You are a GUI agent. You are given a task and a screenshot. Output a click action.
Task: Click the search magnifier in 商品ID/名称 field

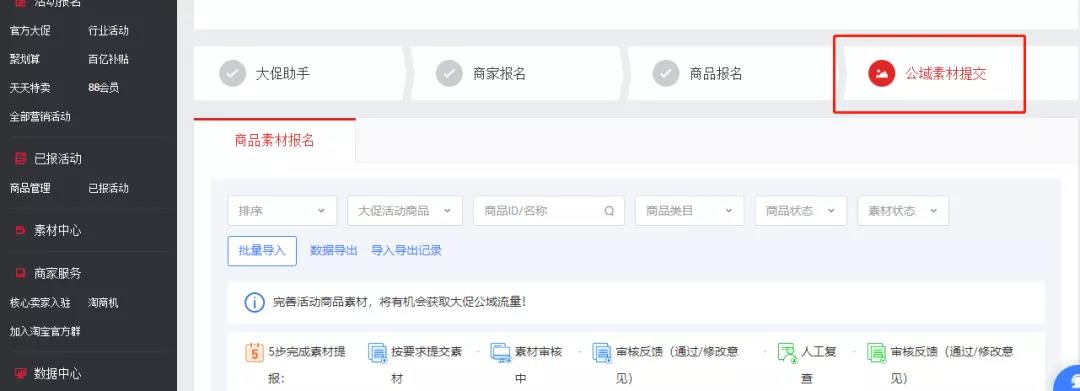(x=609, y=211)
